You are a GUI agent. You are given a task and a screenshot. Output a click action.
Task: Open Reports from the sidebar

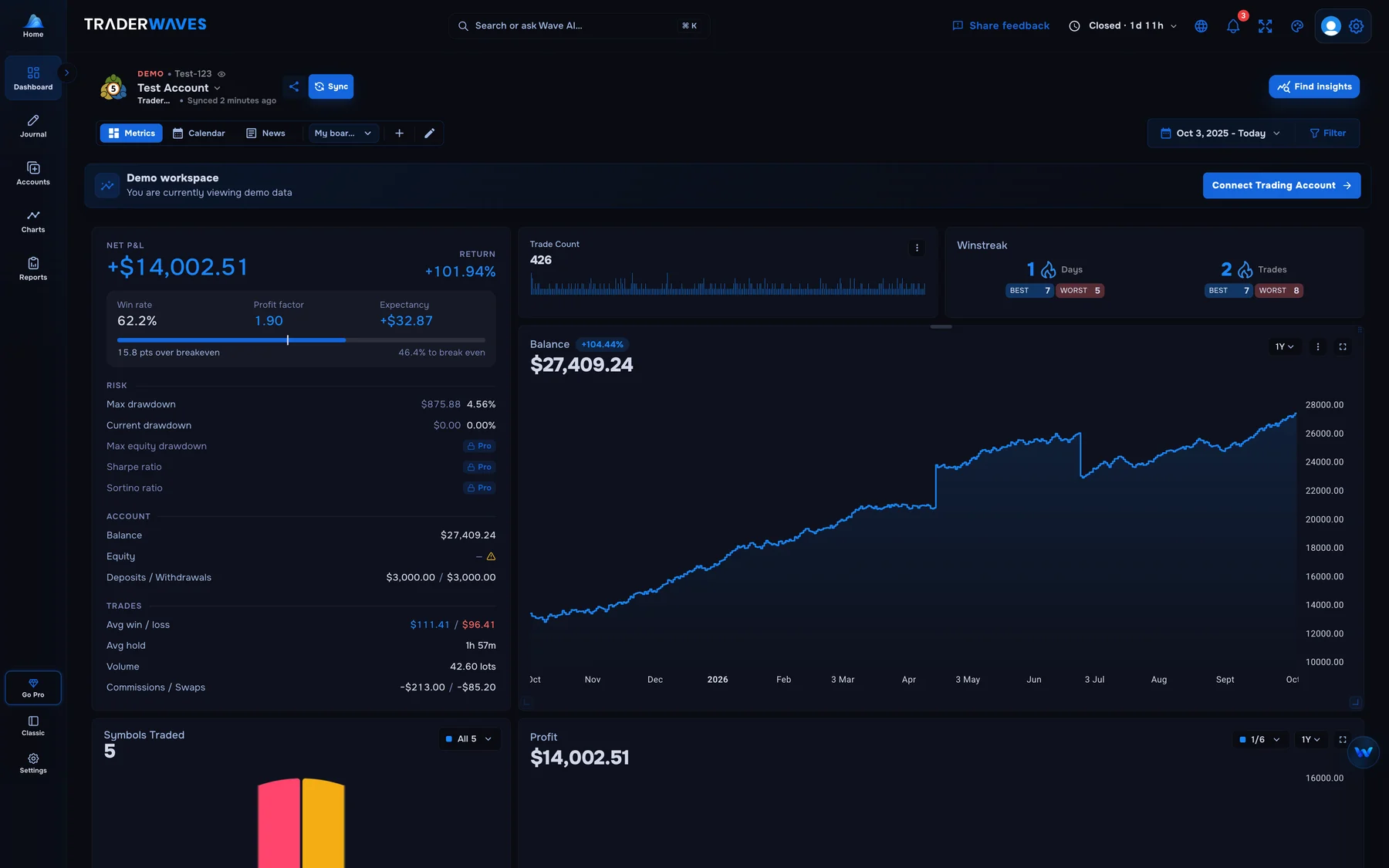(x=33, y=269)
